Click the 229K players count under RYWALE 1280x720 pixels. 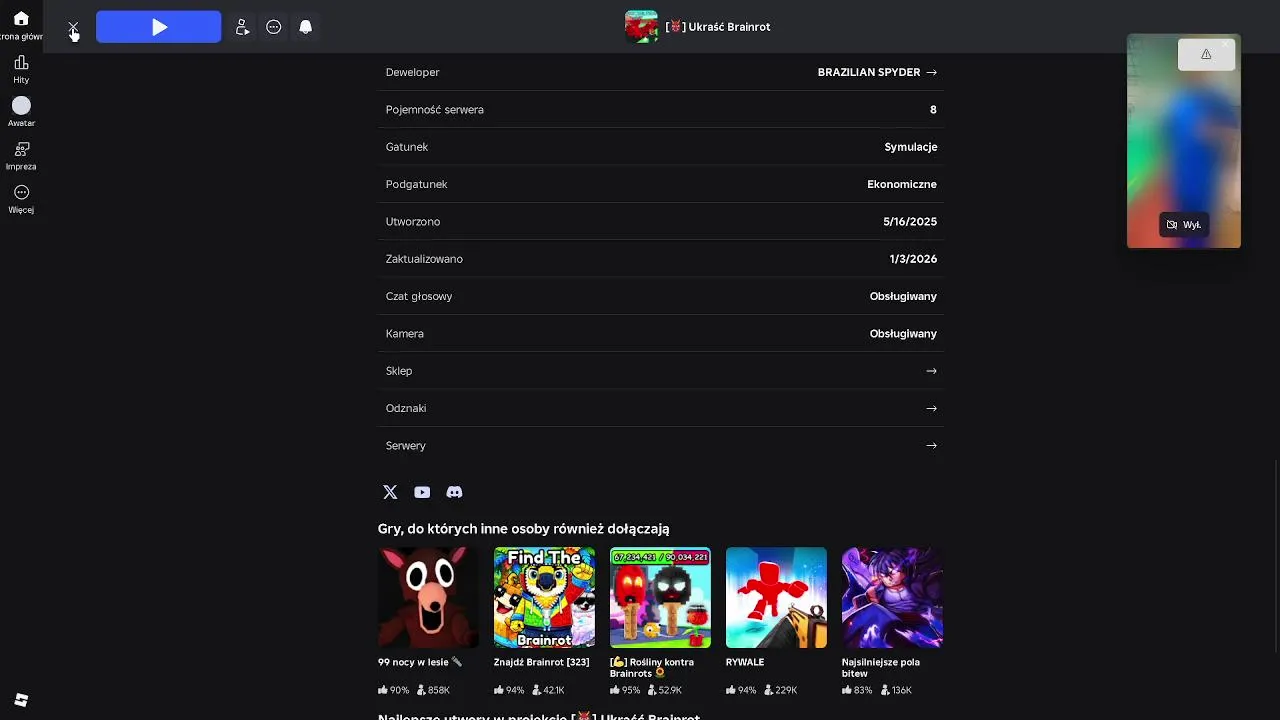click(781, 690)
